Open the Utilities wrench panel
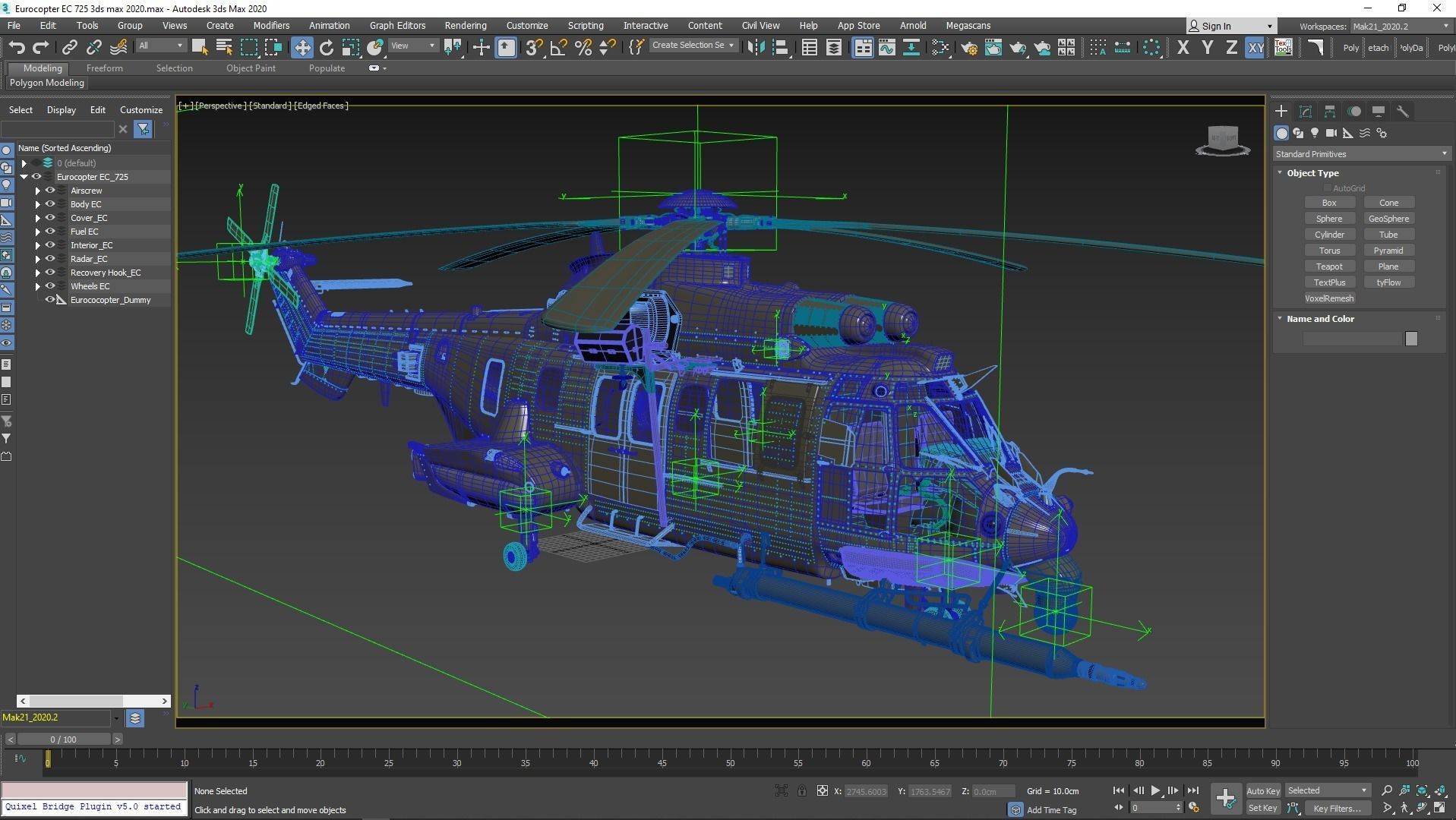 (1403, 112)
